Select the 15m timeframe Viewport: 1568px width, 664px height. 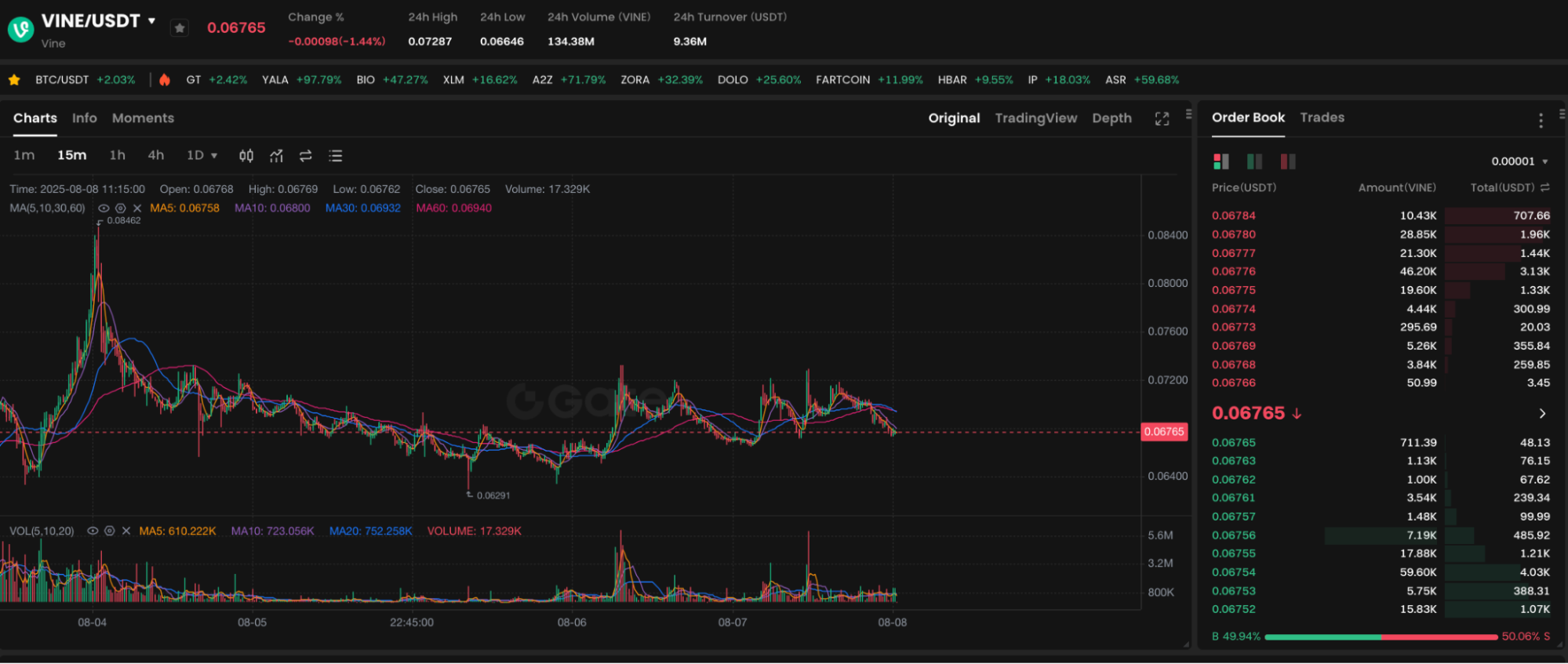(x=71, y=155)
